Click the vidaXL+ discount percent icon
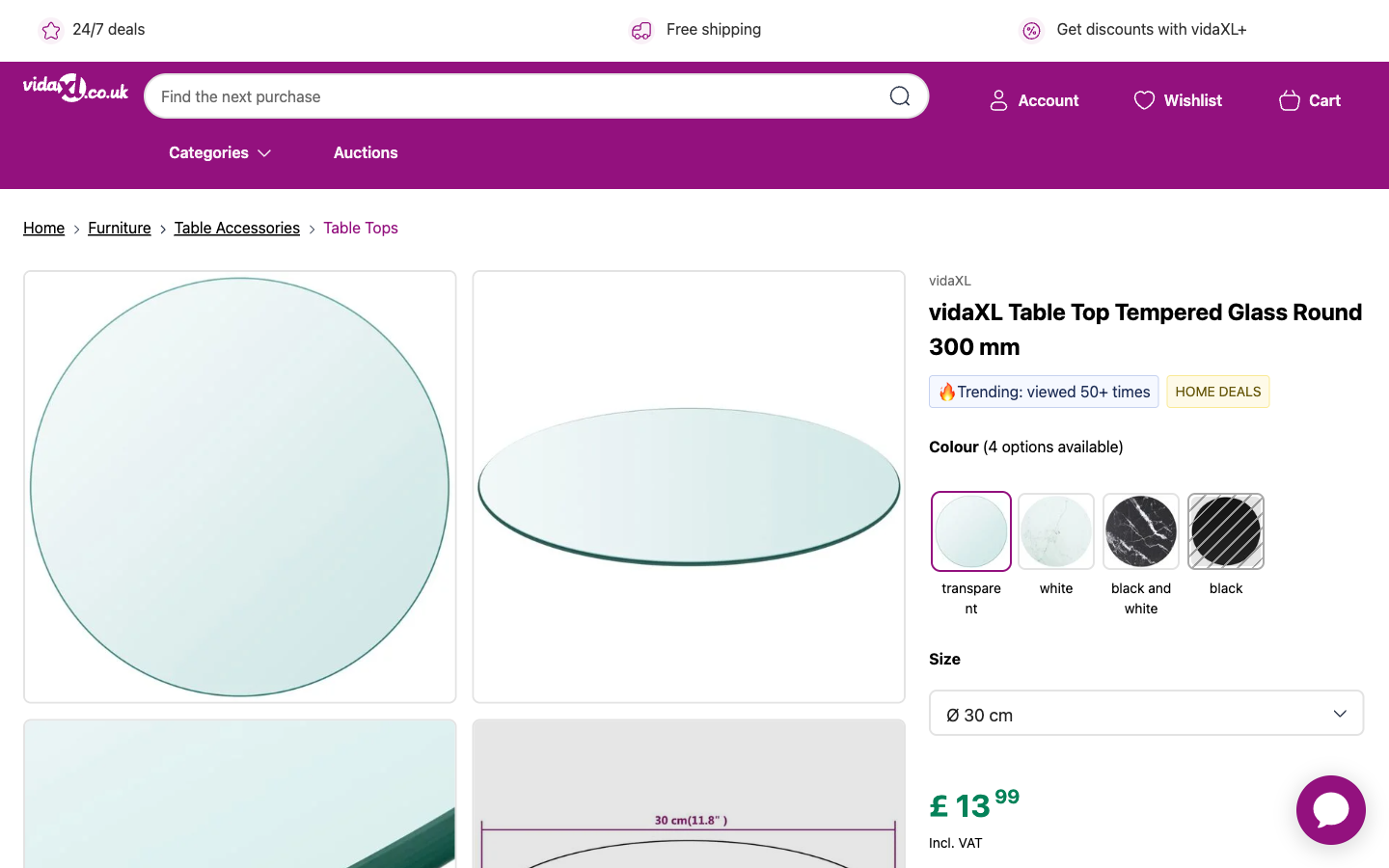This screenshot has width=1389, height=868. point(1031,31)
